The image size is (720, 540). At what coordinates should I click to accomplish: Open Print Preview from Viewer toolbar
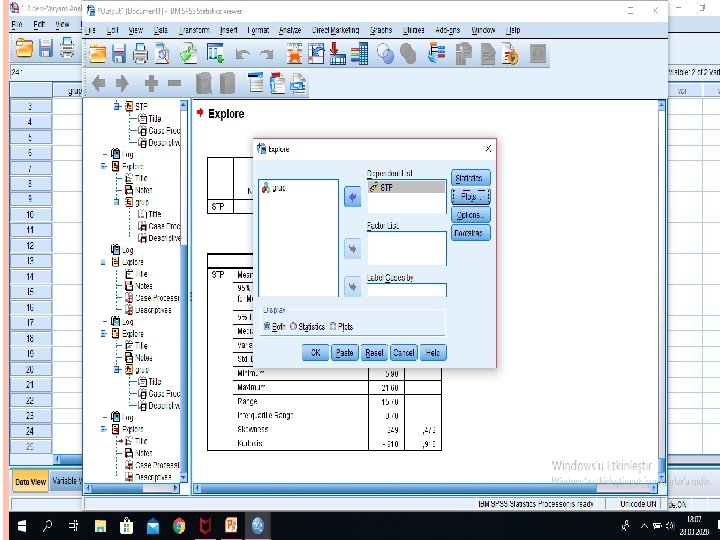162,53
